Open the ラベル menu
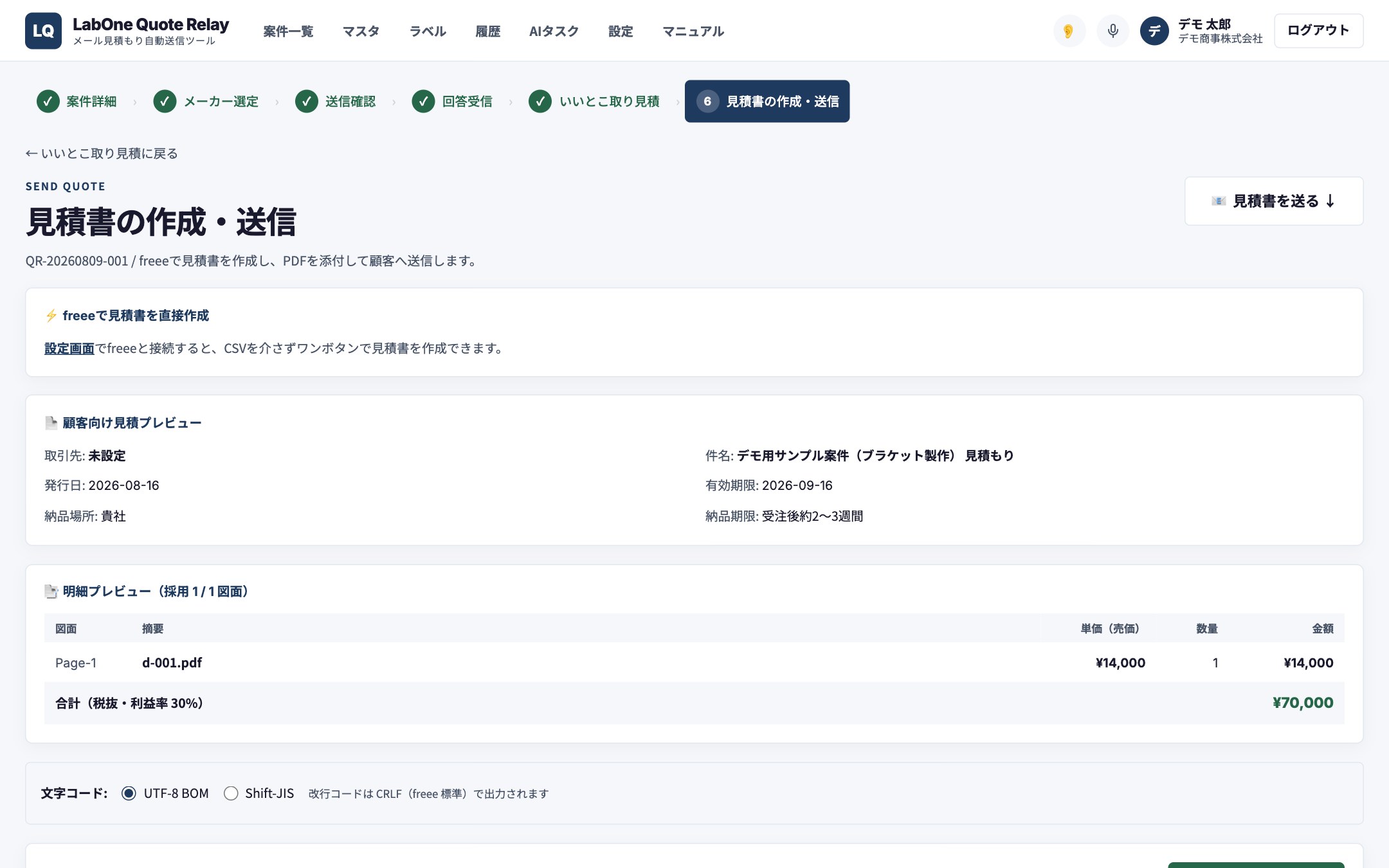The width and height of the screenshot is (1389, 868). click(x=428, y=31)
